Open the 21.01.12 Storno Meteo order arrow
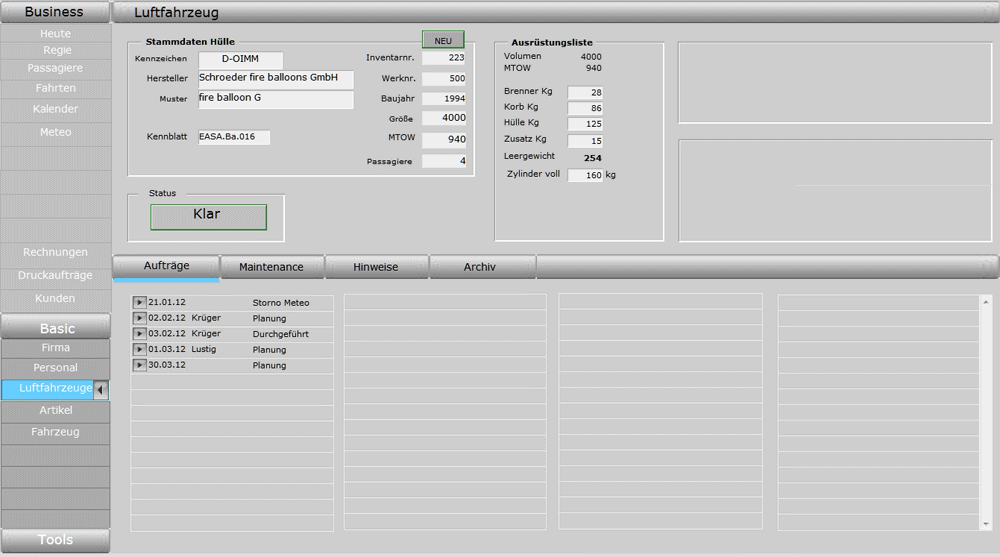Image resolution: width=1000 pixels, height=557 pixels. 139,302
